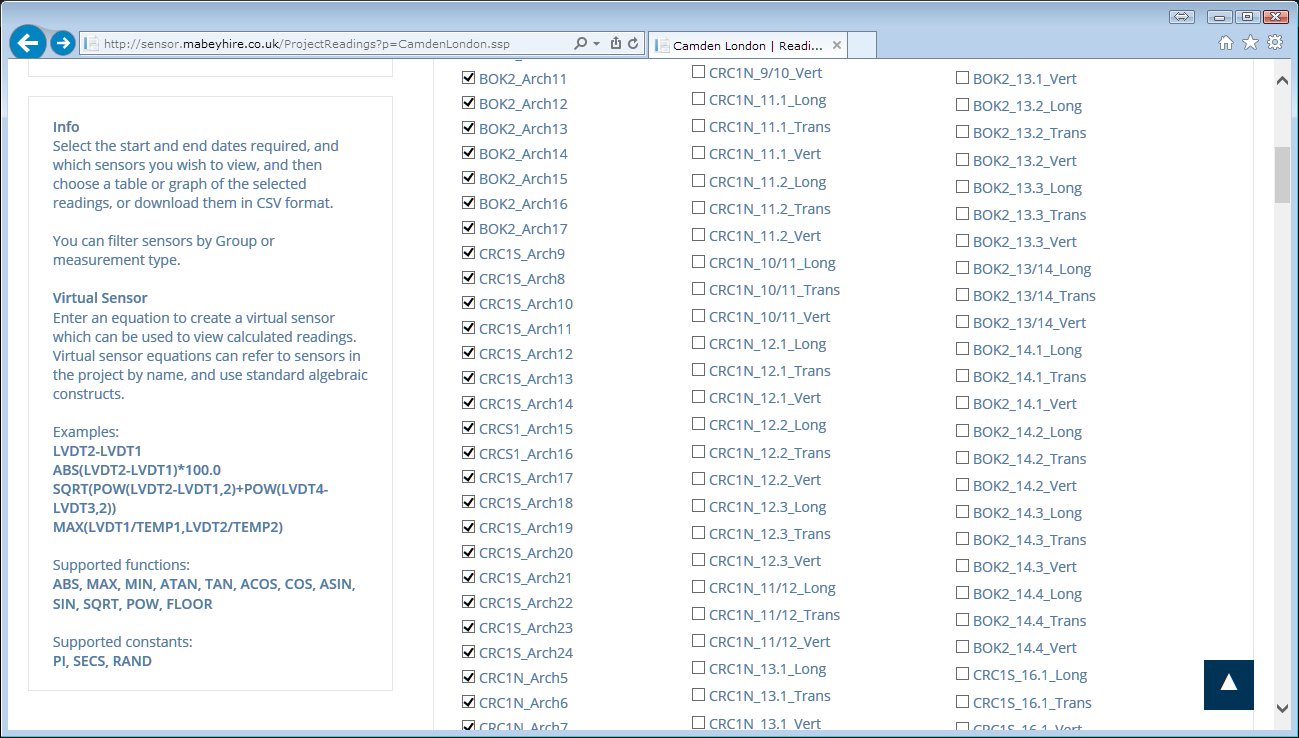1299x738 pixels.
Task: Open the address bar search icon
Action: (x=580, y=44)
